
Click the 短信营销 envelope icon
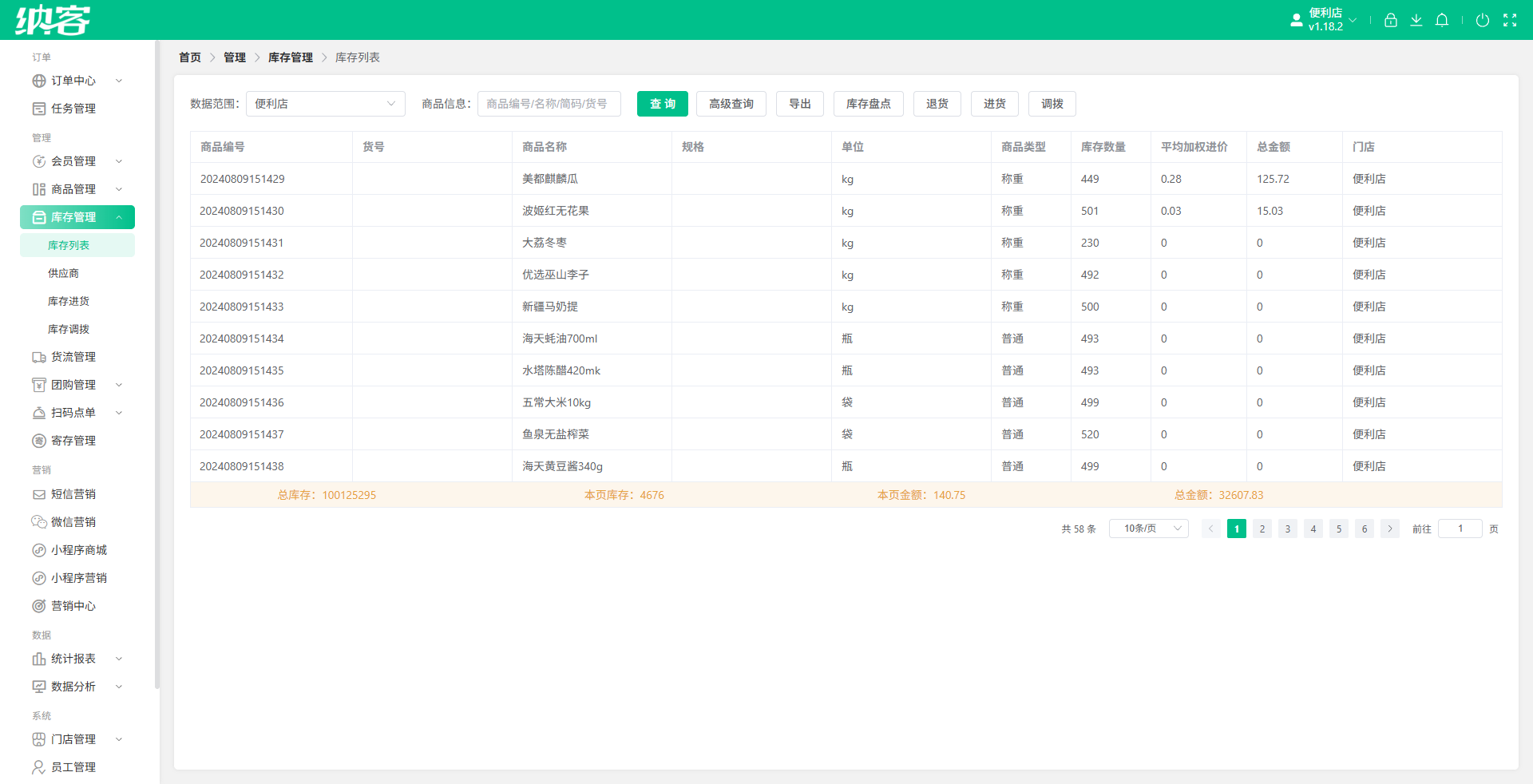point(39,494)
